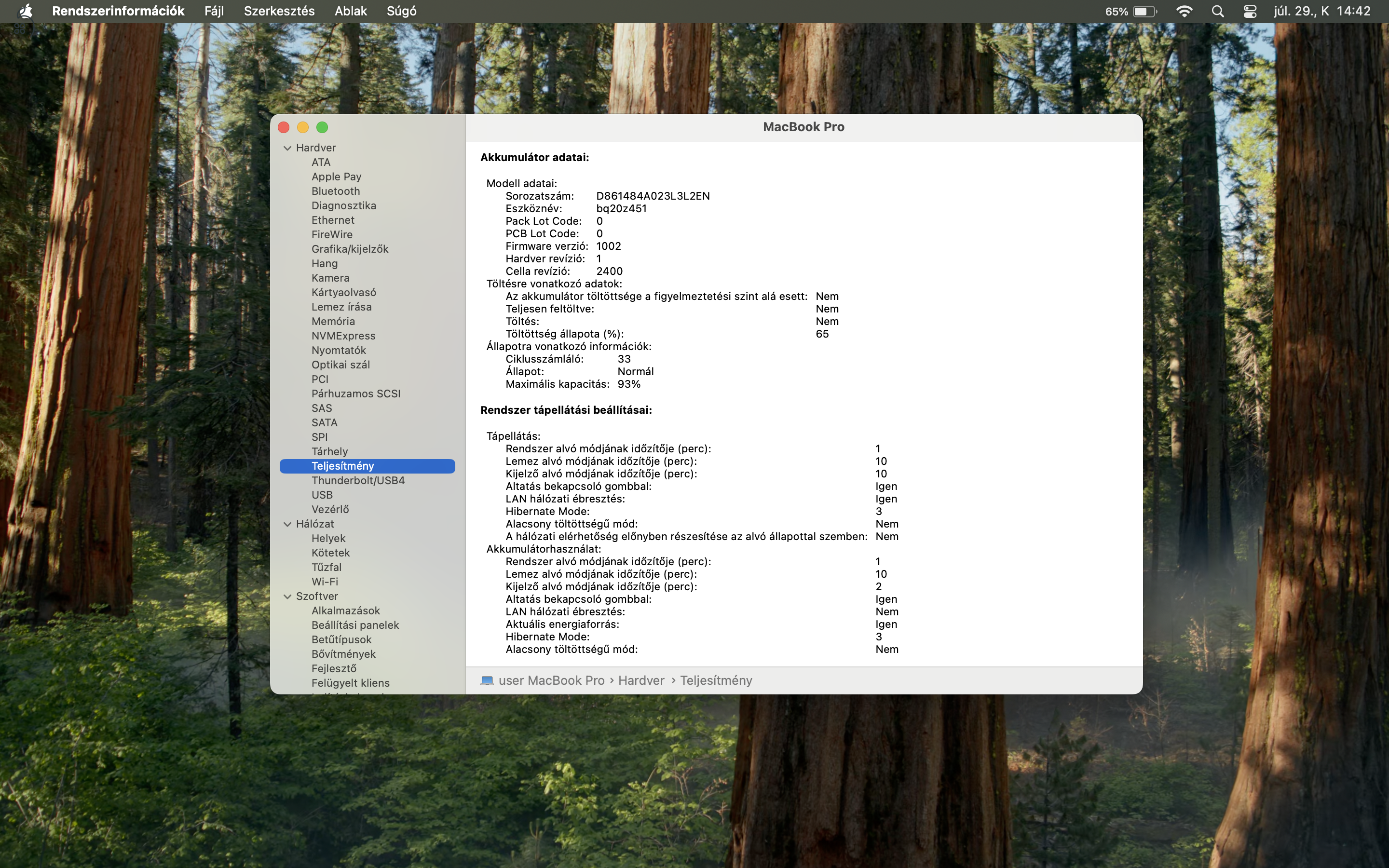Click the date and time in menu bar

coord(1322,11)
